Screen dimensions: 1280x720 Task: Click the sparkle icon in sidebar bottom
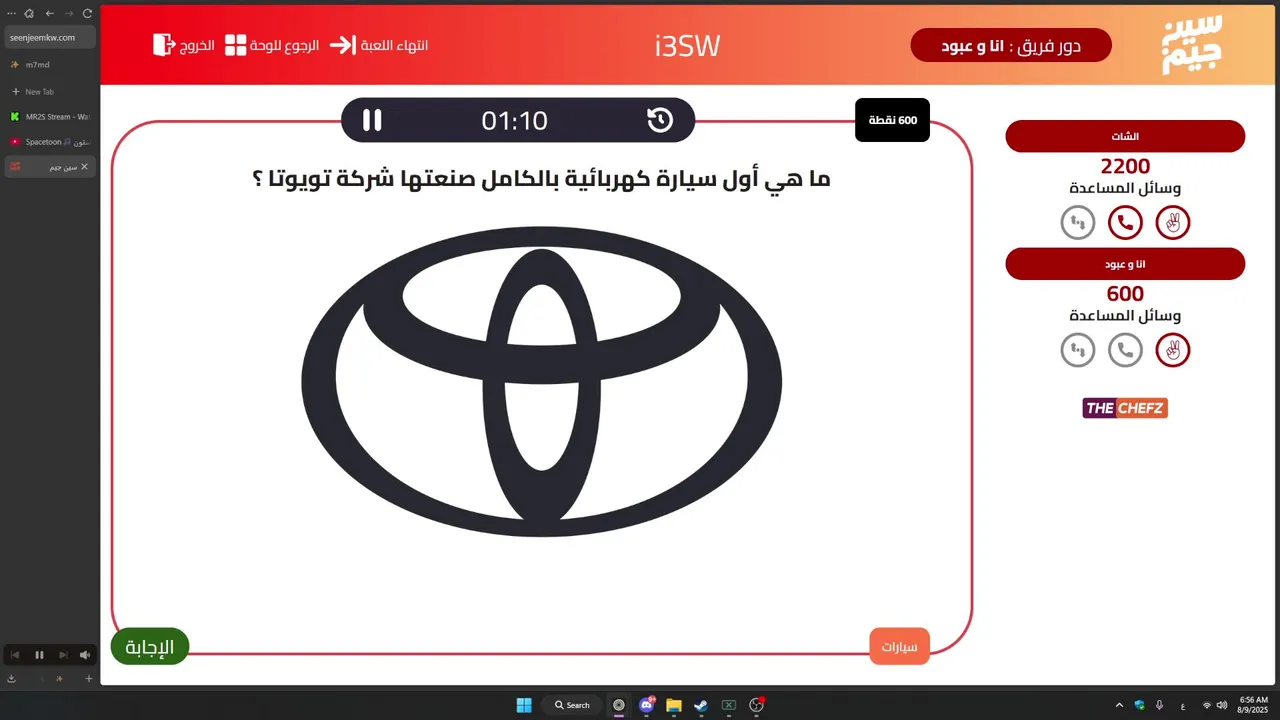point(59,679)
